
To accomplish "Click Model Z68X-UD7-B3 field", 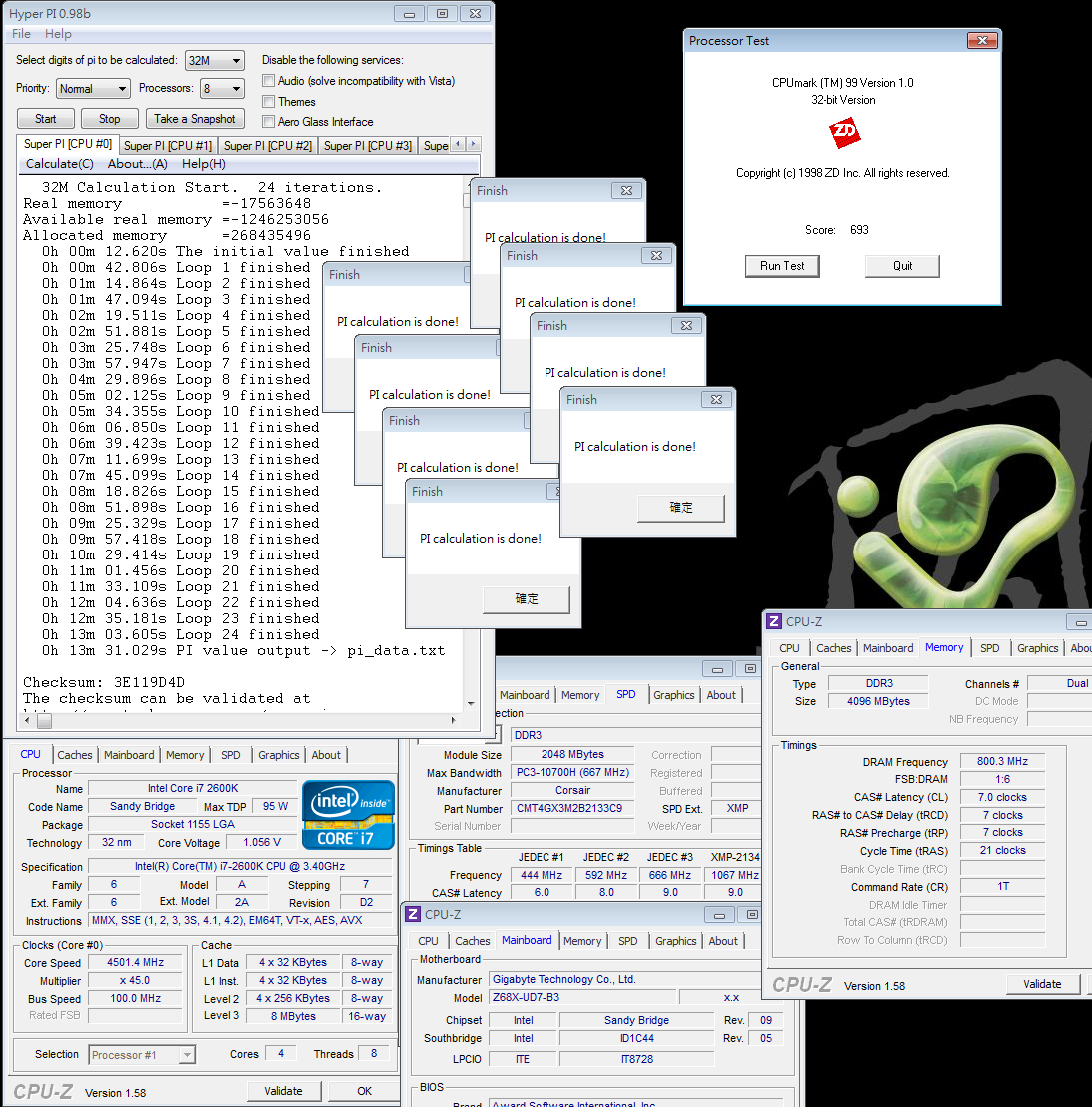I will [581, 997].
